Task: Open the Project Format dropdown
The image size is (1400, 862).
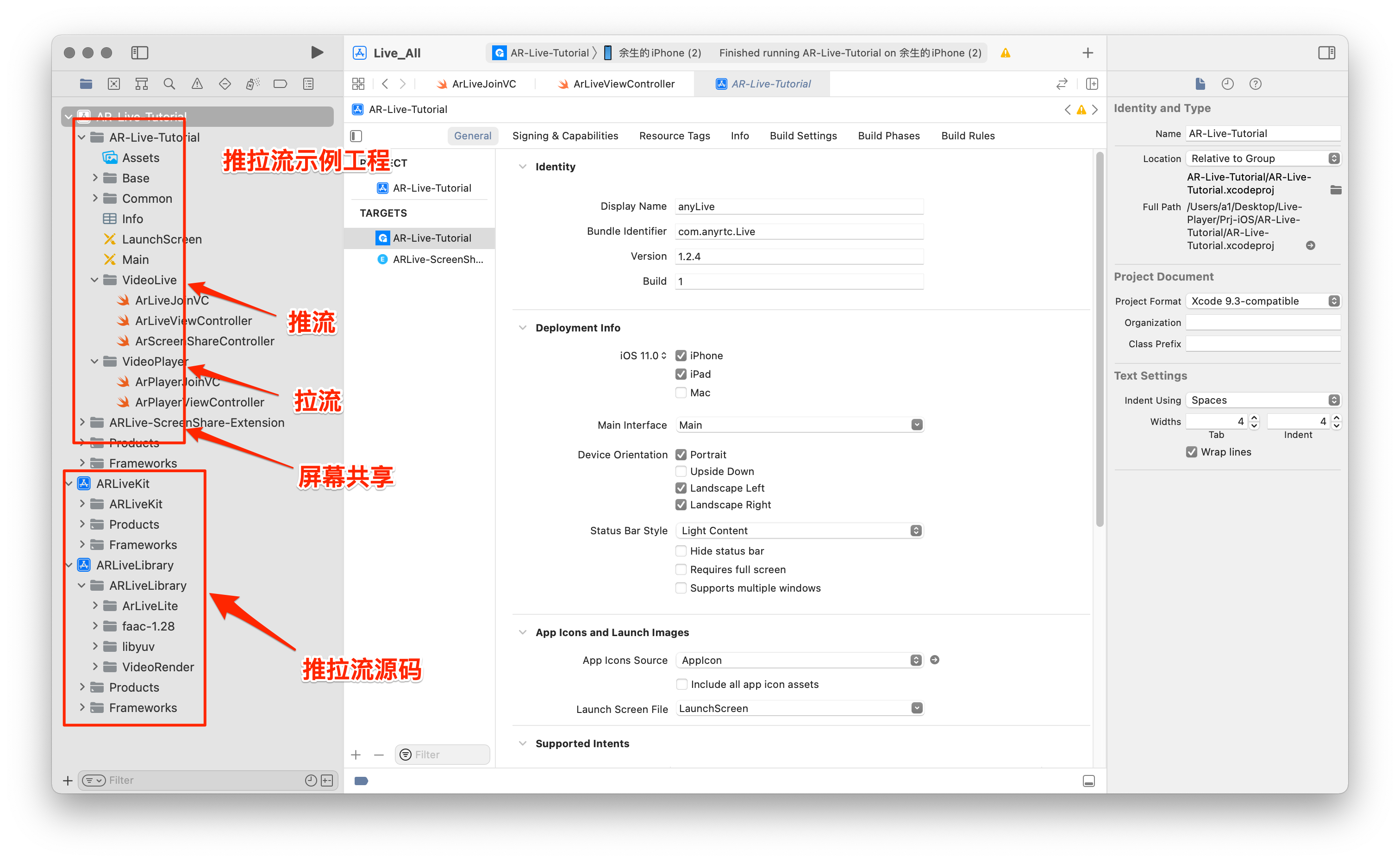Action: [1262, 301]
